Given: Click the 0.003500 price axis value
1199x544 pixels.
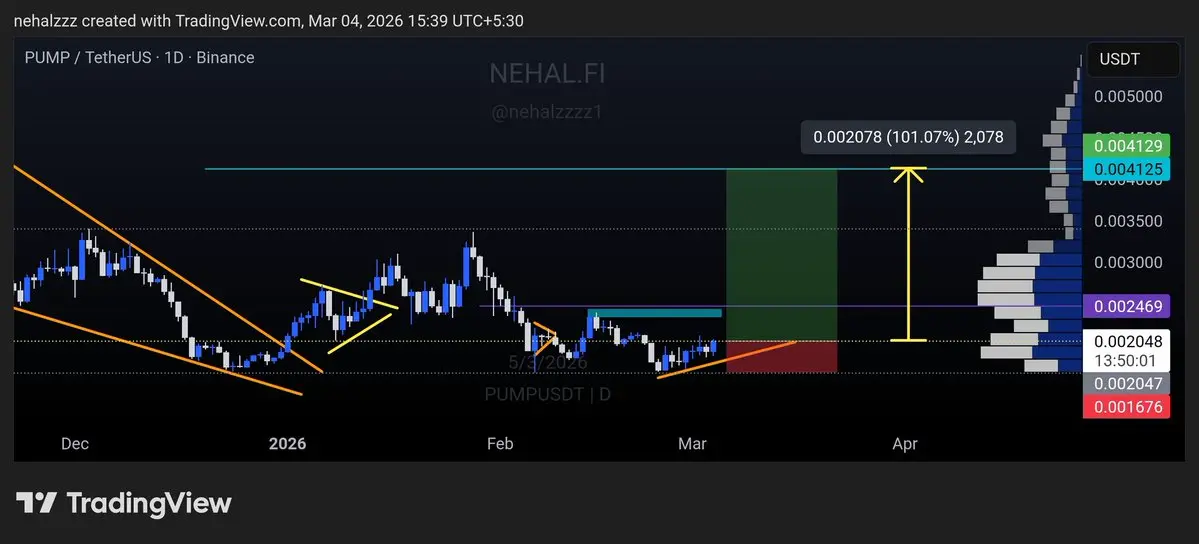Looking at the screenshot, I should [x=1128, y=221].
